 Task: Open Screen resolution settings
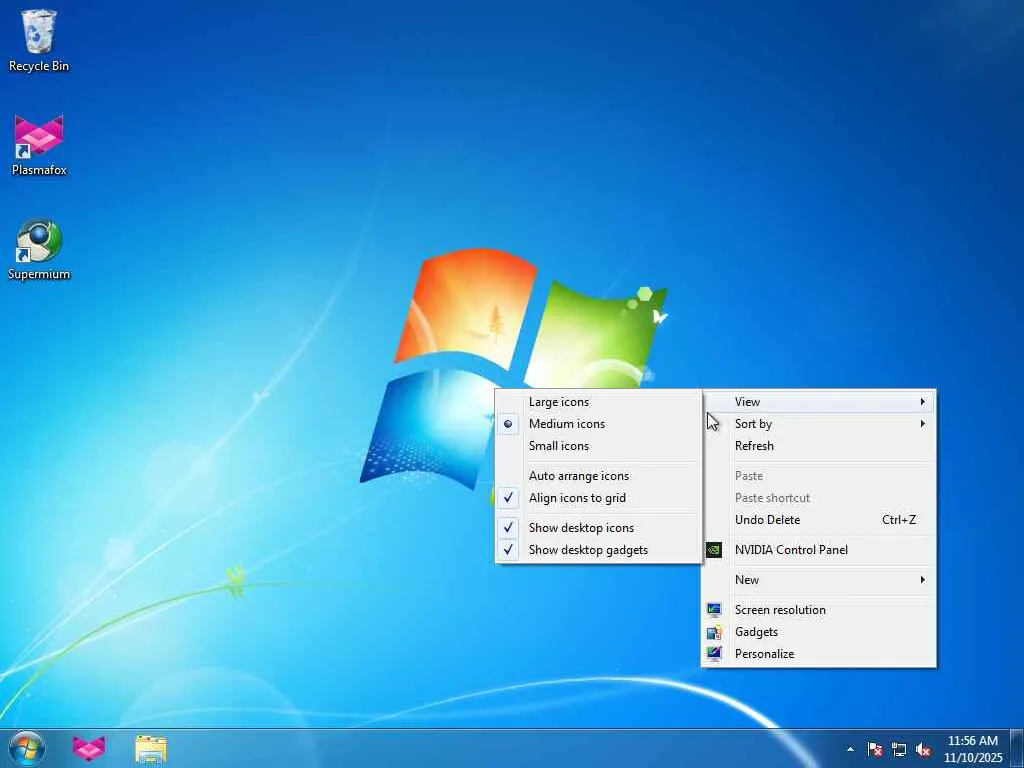818,610
